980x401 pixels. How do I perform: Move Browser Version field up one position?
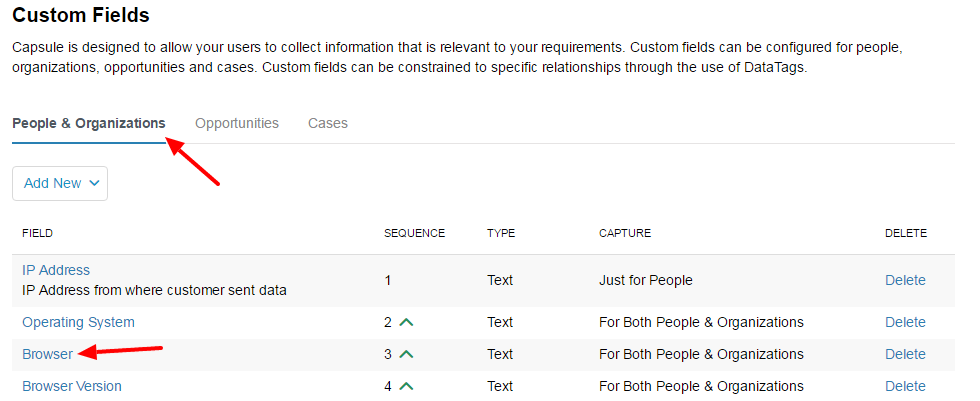coord(406,386)
